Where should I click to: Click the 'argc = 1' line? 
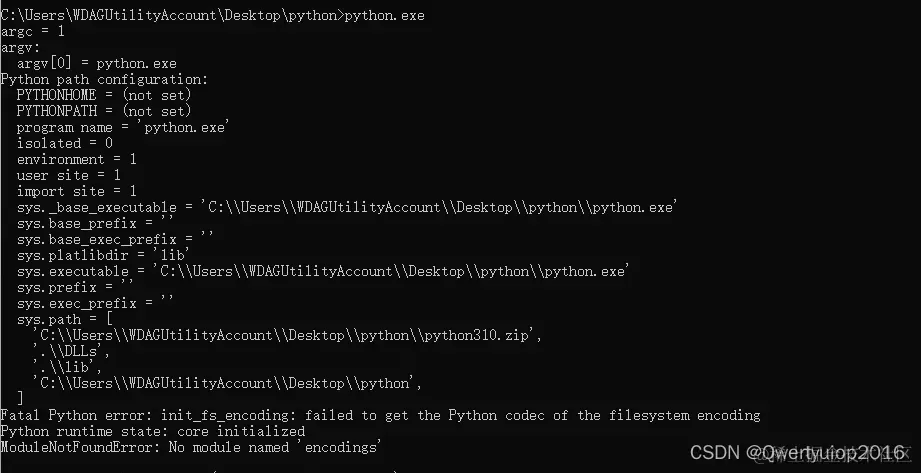32,32
